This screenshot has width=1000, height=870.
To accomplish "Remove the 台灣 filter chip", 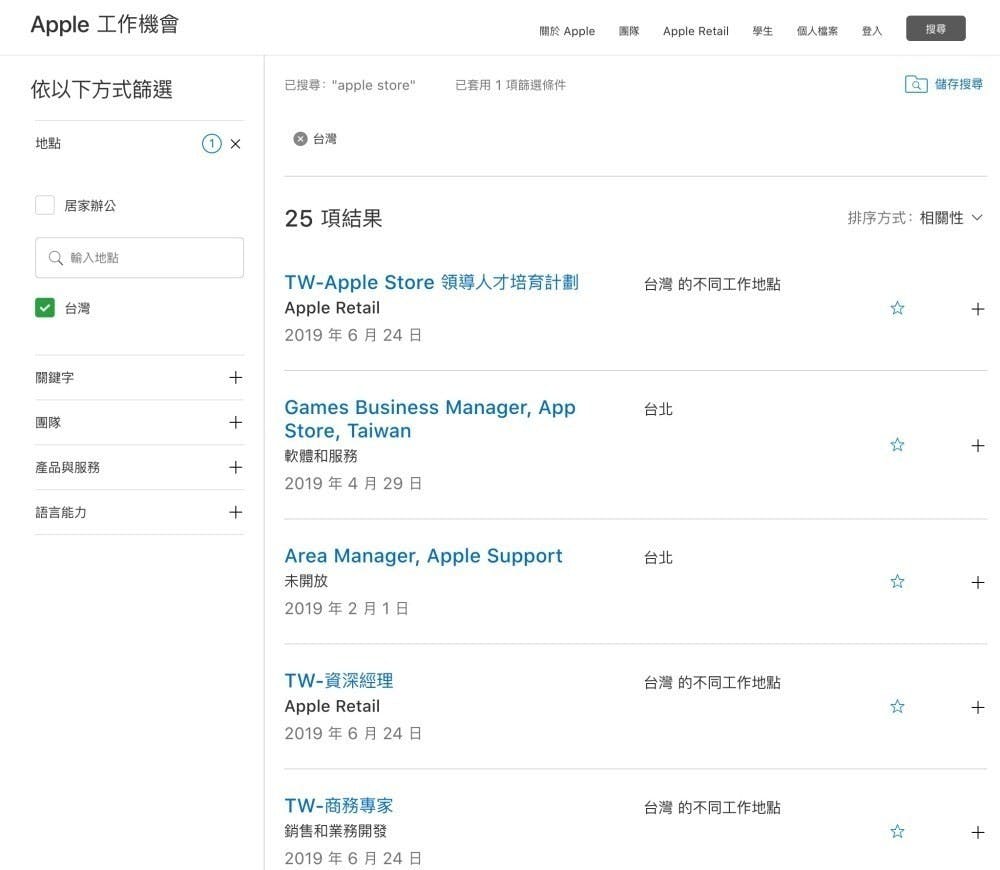I will click(x=300, y=139).
